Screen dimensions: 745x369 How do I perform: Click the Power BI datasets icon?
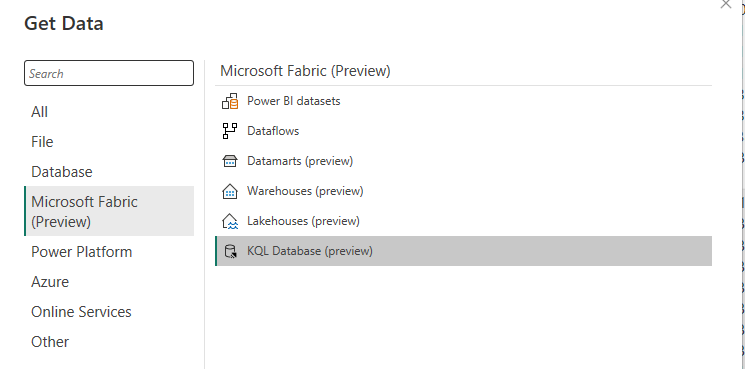point(230,101)
